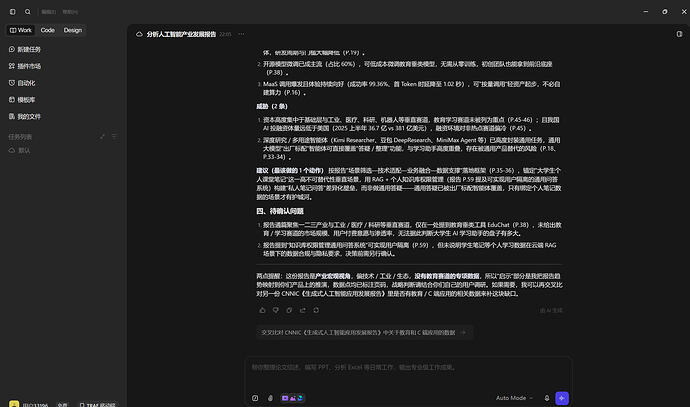690x407 pixels.
Task: Click the microphone voice input icon
Action: pyautogui.click(x=547, y=398)
